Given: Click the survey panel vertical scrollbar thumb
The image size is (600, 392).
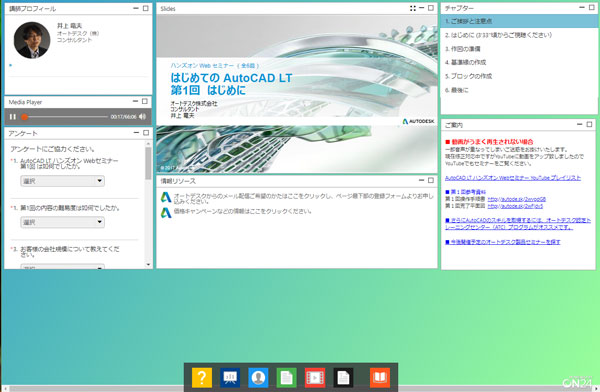Looking at the screenshot, I should [148, 163].
